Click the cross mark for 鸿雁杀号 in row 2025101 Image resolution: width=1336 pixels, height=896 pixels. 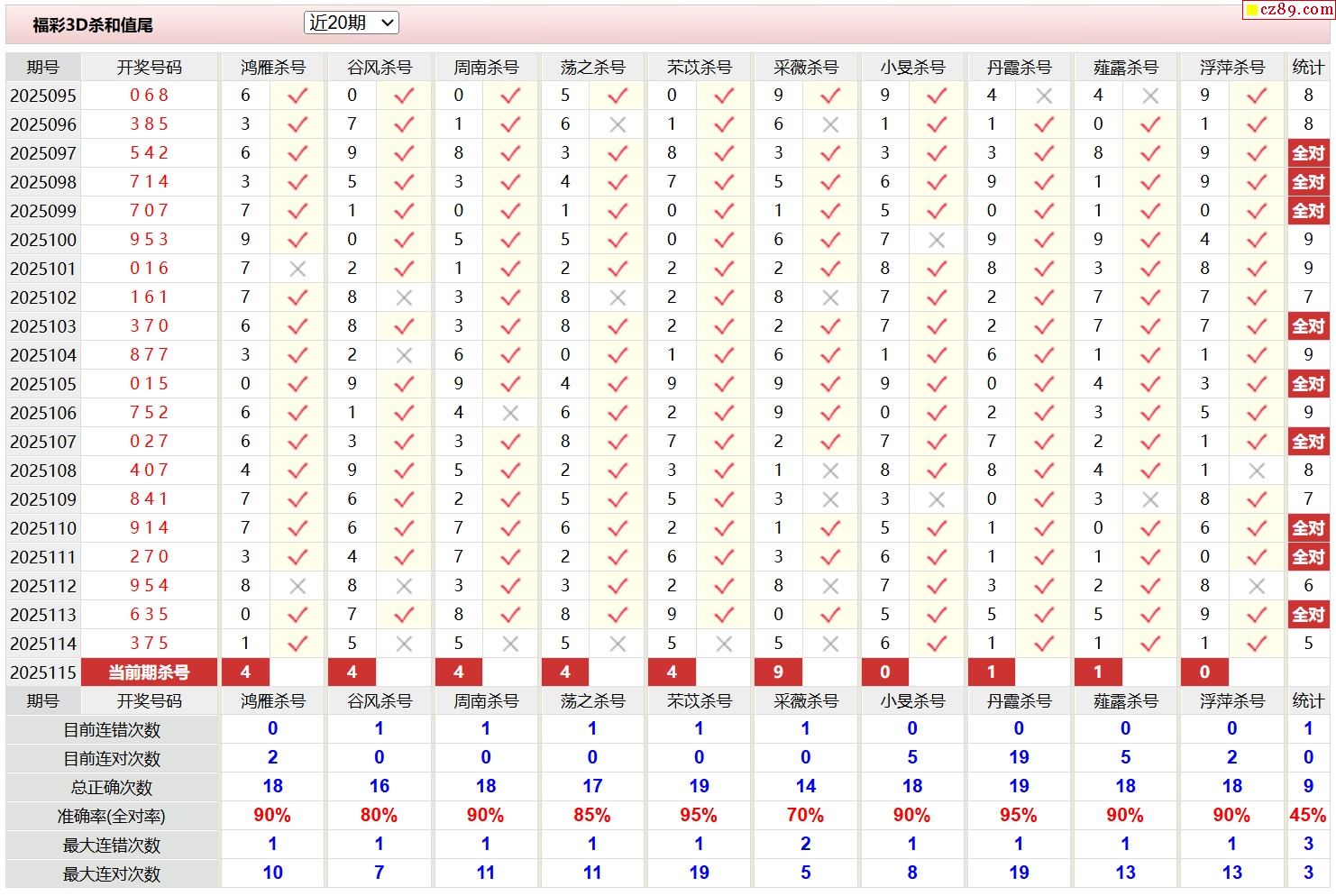coord(297,269)
